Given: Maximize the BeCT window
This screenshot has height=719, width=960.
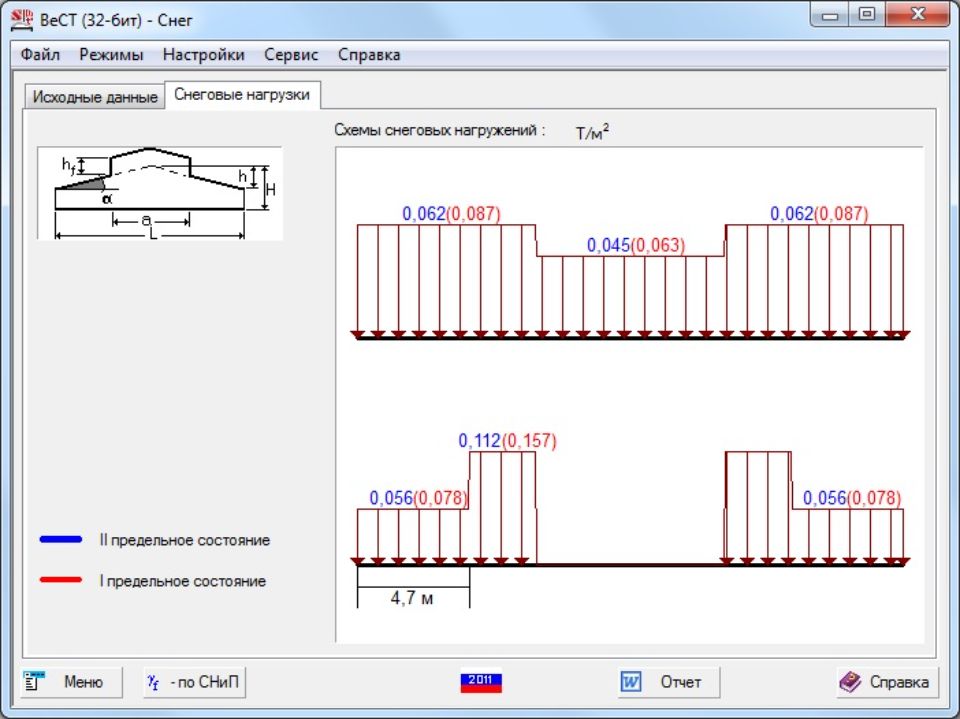Looking at the screenshot, I should [866, 15].
